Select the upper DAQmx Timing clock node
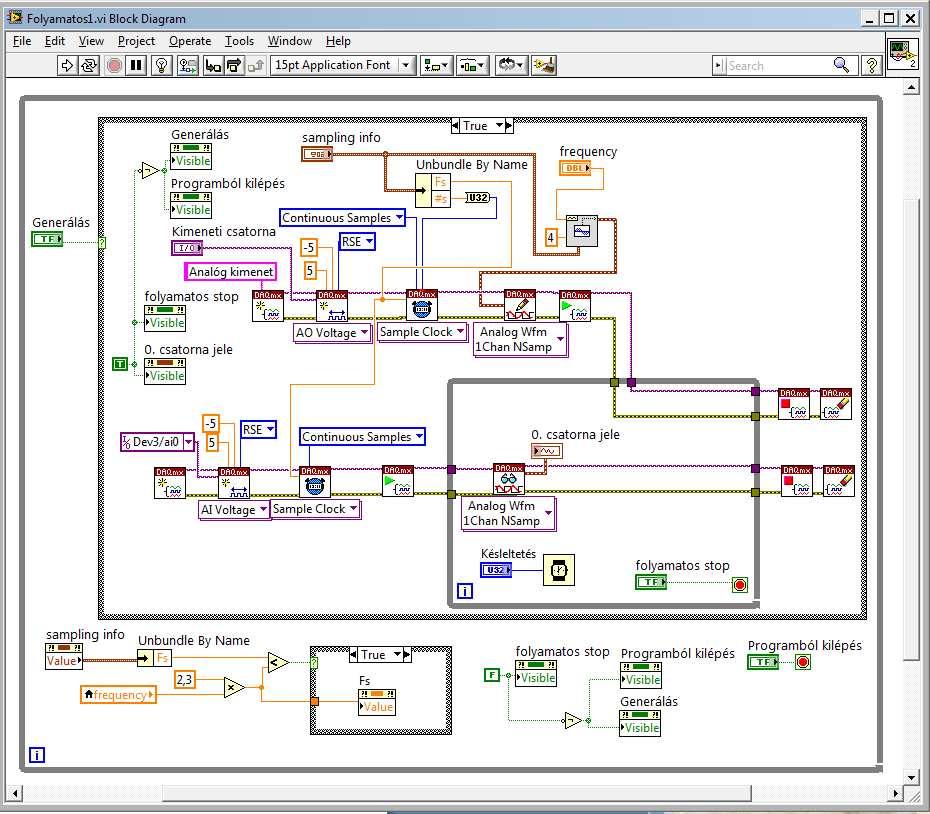The image size is (930, 814). (x=422, y=305)
